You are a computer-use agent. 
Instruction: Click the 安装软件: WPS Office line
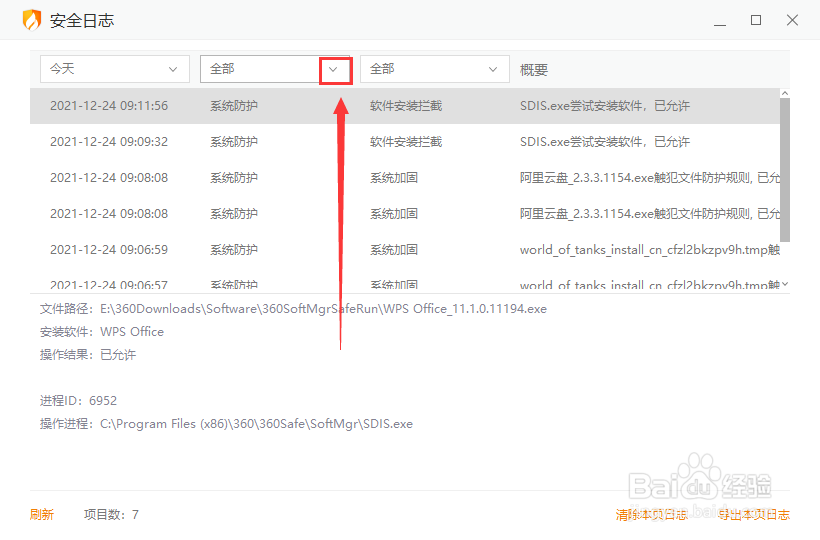pyautogui.click(x=102, y=332)
